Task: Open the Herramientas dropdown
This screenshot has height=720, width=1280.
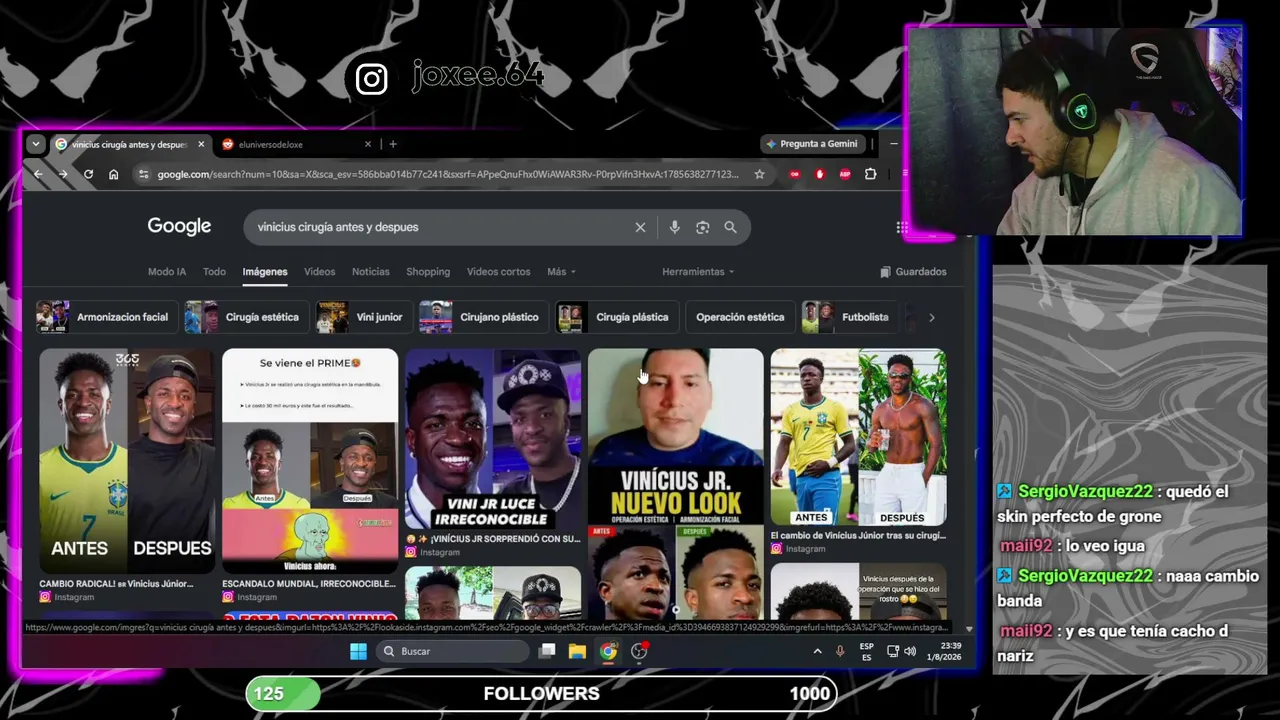Action: tap(698, 272)
